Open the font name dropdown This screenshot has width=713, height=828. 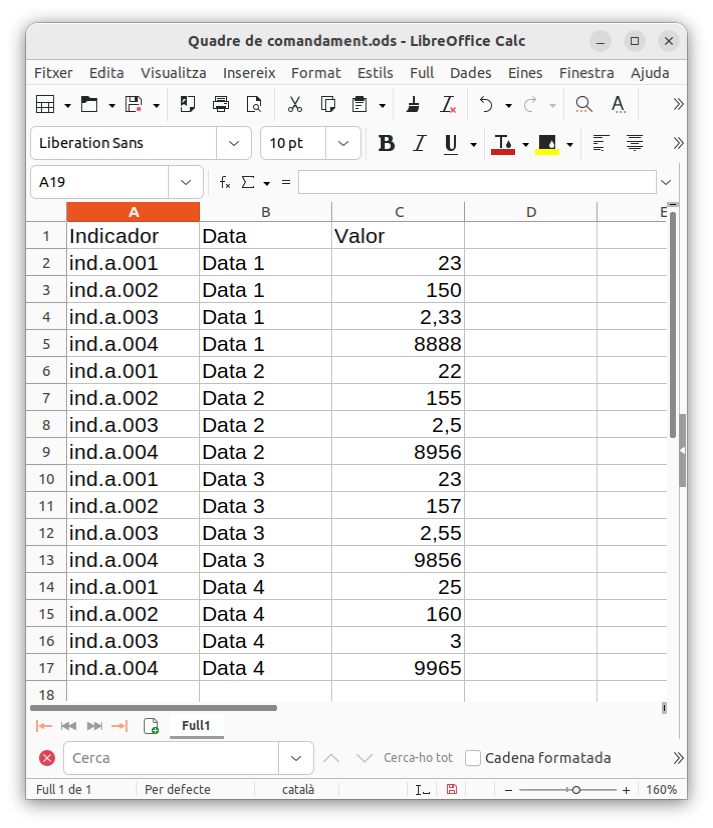pyautogui.click(x=234, y=143)
